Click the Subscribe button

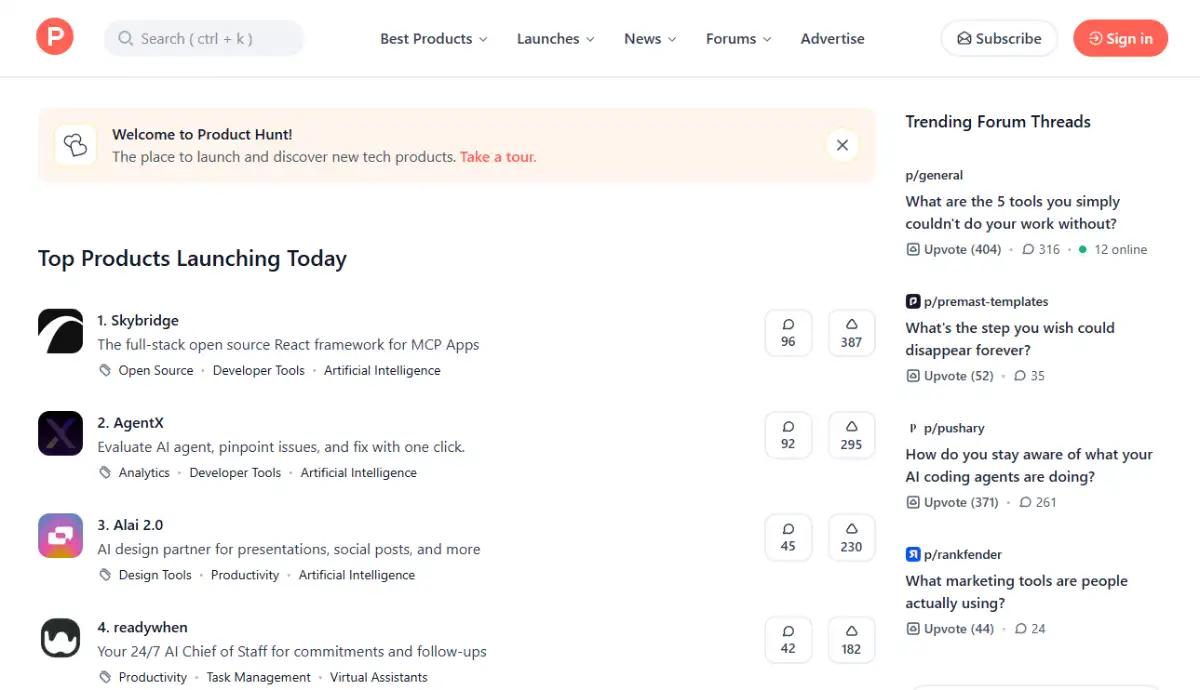[999, 38]
